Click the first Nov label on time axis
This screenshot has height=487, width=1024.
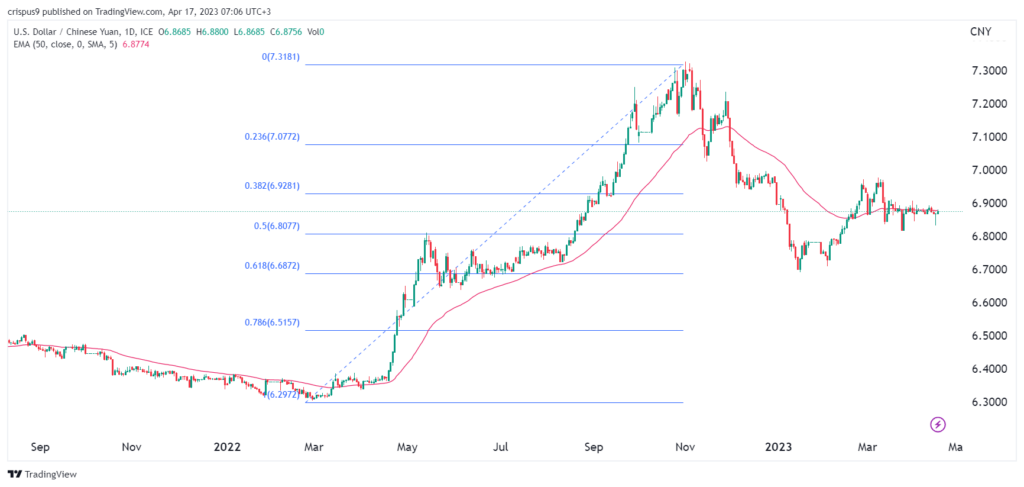point(132,447)
